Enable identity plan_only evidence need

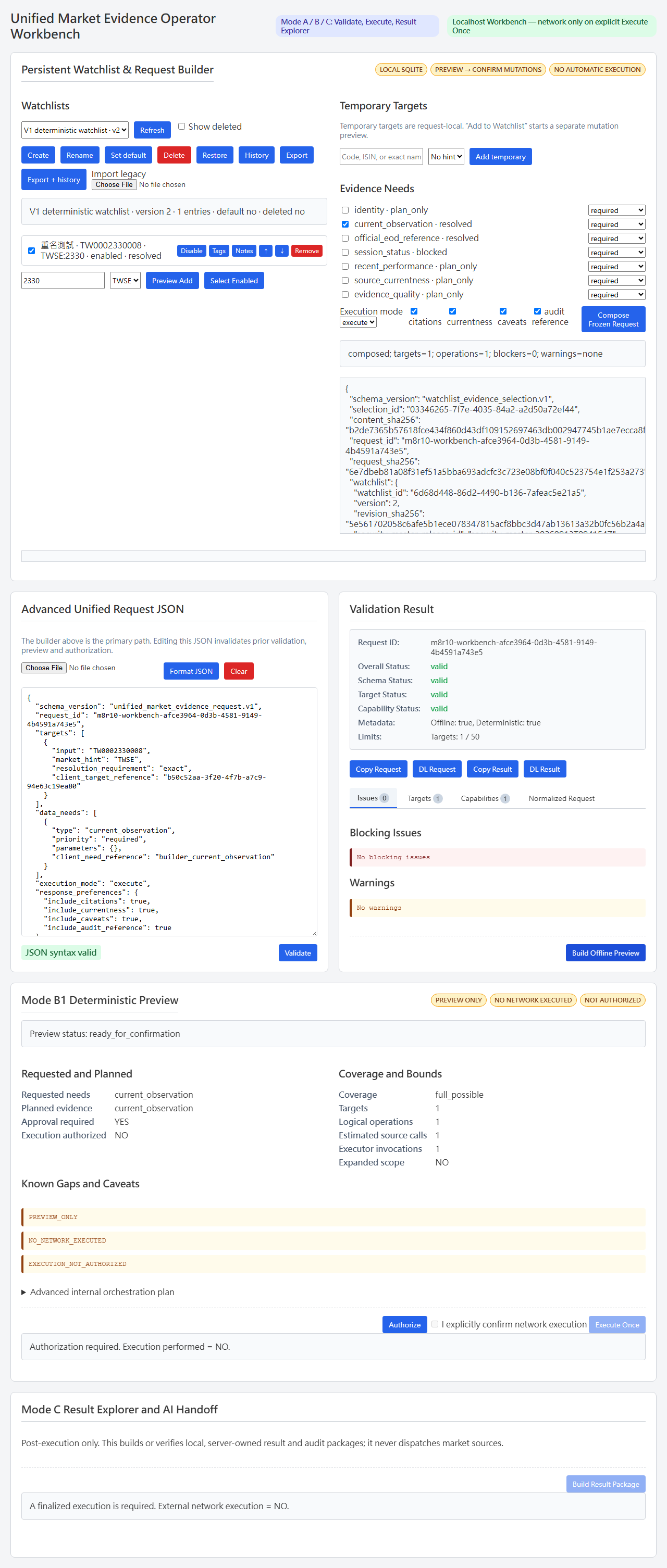click(345, 210)
